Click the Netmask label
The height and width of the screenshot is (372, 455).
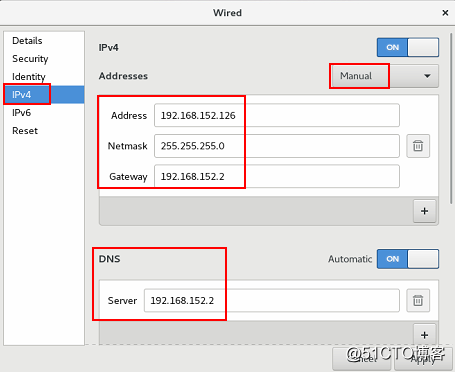click(x=127, y=146)
